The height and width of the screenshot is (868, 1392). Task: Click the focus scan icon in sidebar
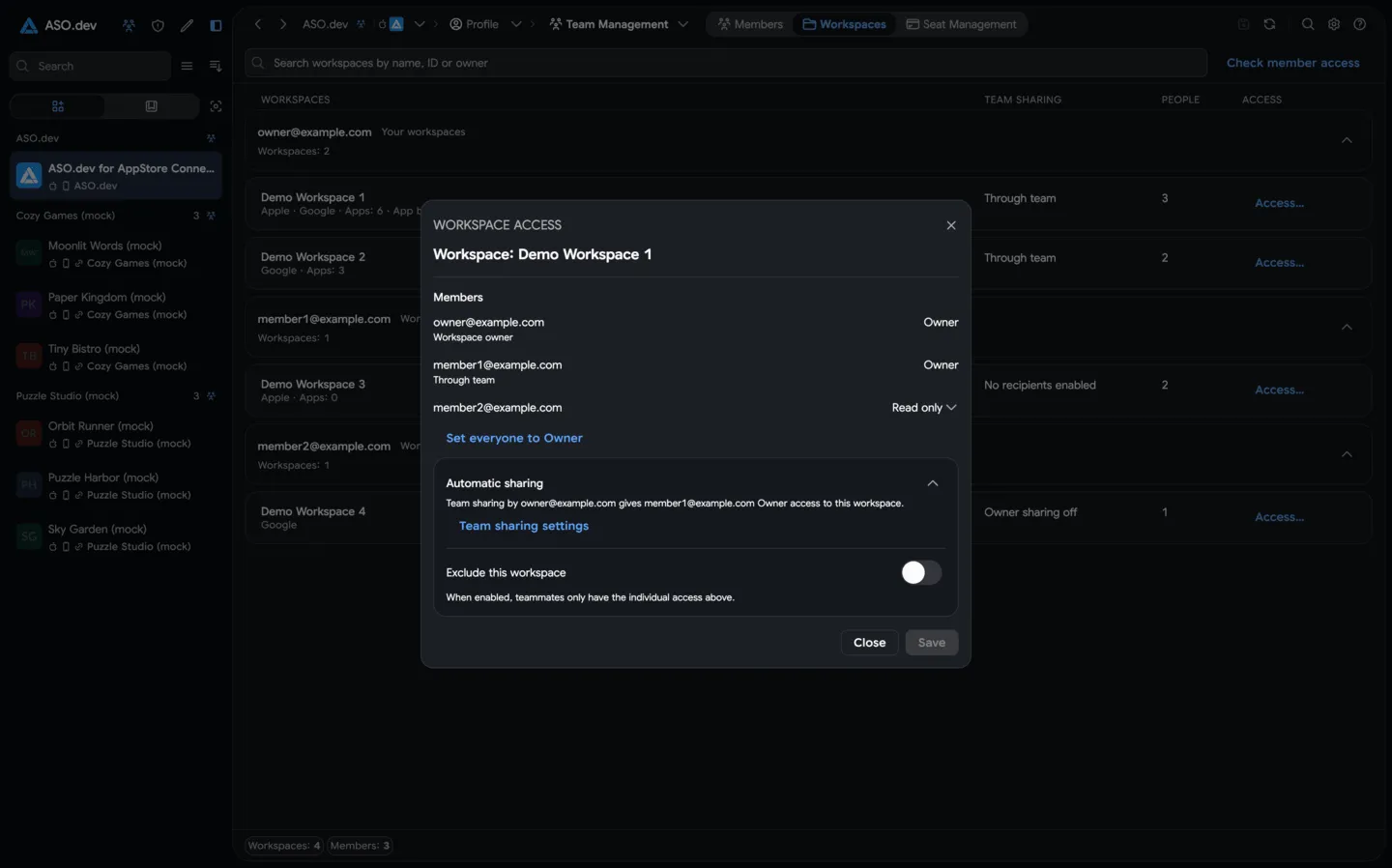tap(216, 106)
